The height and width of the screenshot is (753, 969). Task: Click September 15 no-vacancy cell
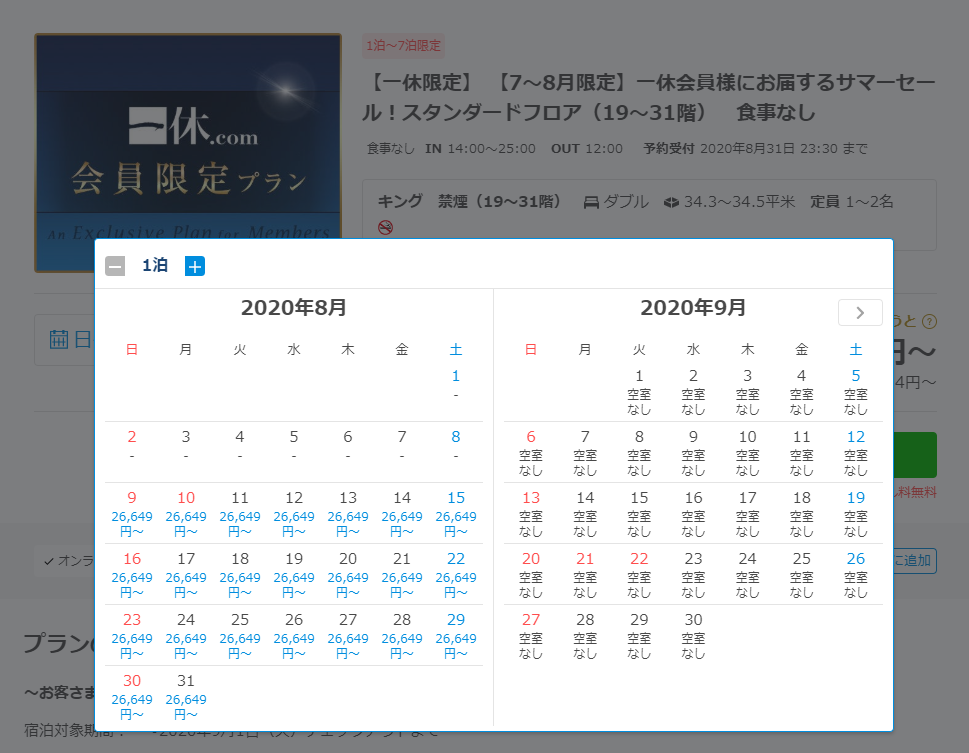[639, 513]
